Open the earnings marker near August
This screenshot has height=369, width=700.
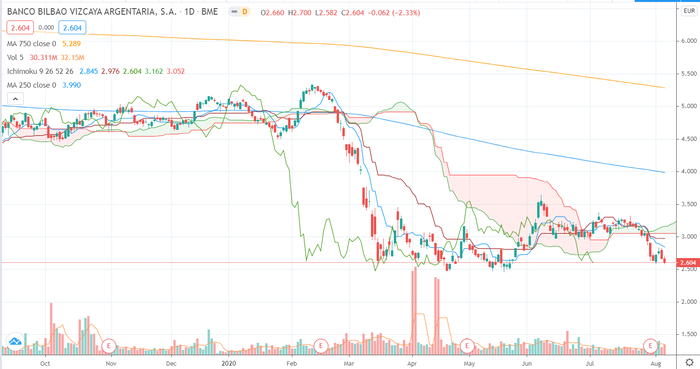pos(650,346)
